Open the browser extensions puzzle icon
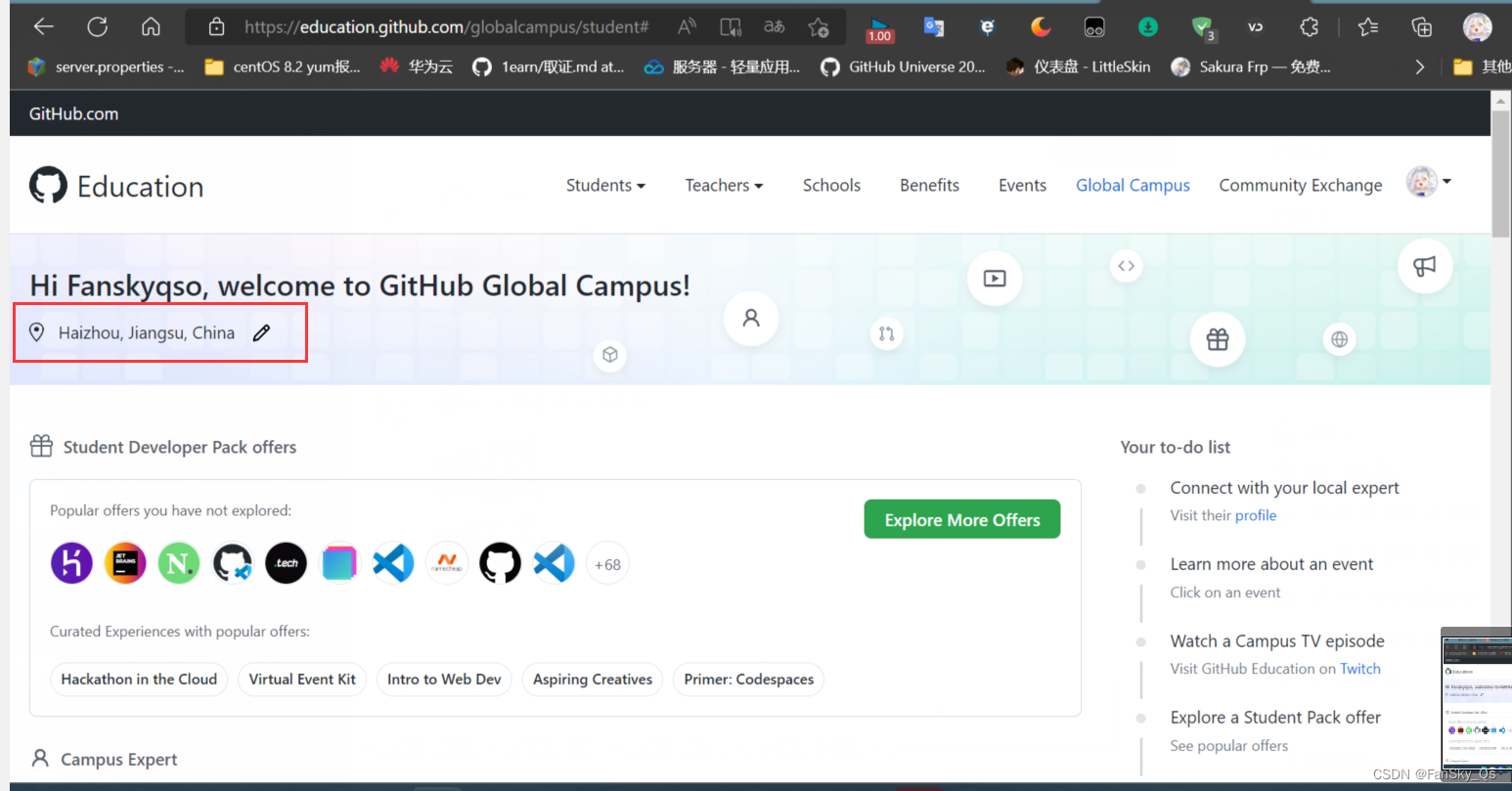The image size is (1512, 791). (x=1310, y=27)
